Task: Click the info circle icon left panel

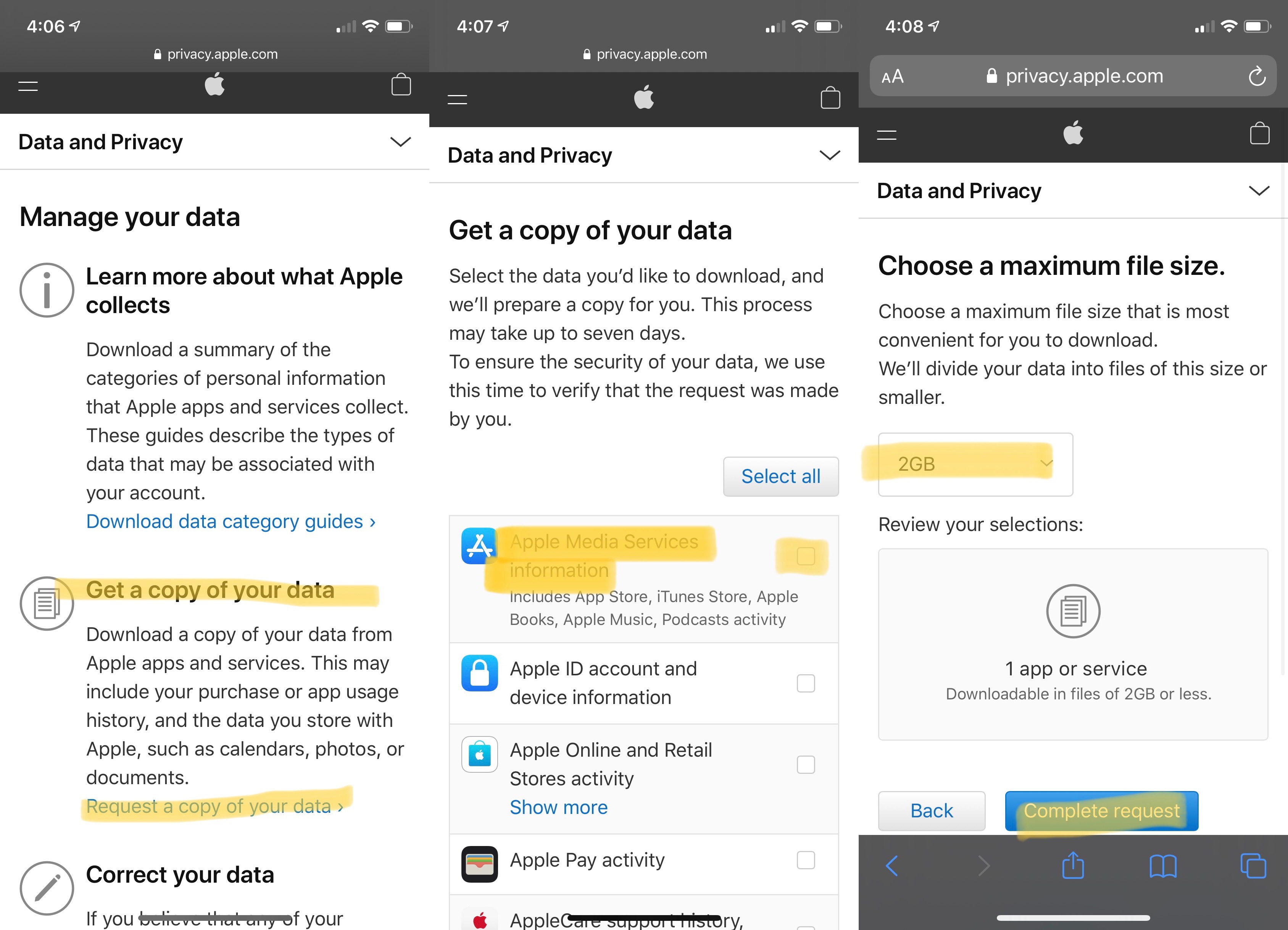Action: [x=46, y=290]
